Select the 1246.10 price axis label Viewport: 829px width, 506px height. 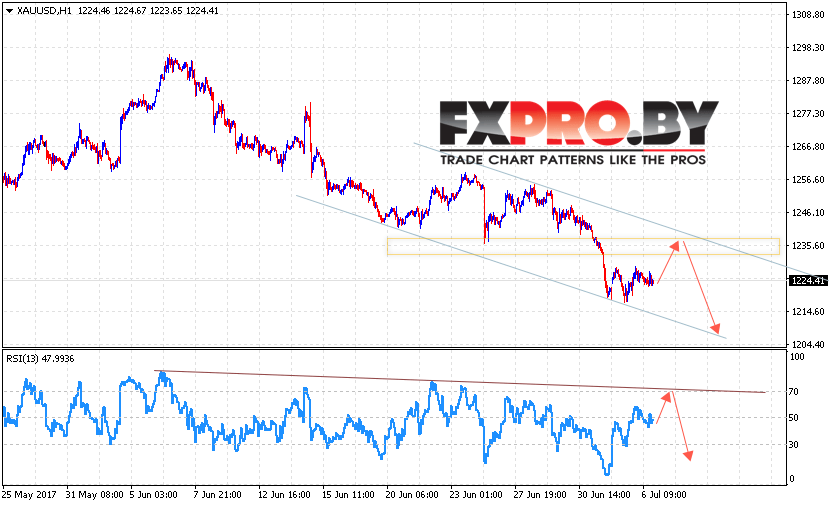pos(808,213)
